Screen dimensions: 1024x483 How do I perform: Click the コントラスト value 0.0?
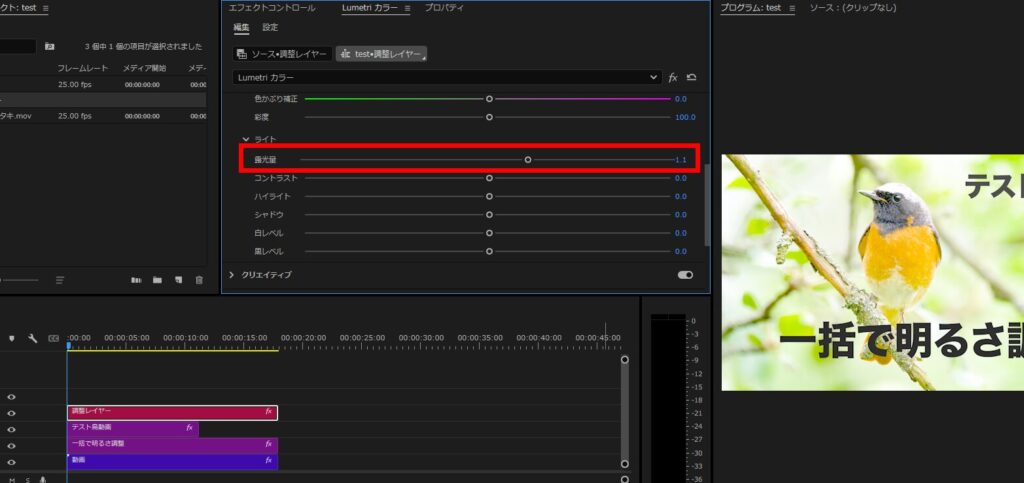point(680,178)
